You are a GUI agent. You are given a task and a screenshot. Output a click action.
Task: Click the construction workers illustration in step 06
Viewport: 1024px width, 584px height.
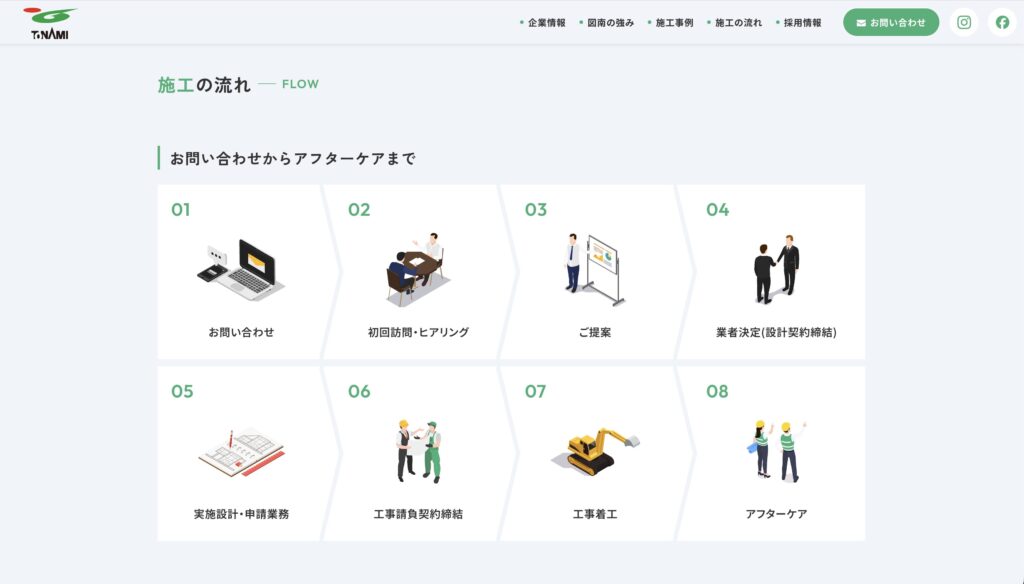tap(417, 452)
